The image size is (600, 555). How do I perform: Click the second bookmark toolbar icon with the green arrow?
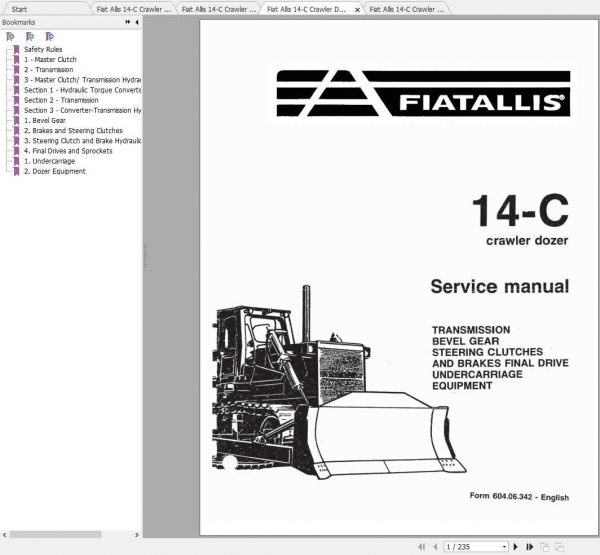30,37
